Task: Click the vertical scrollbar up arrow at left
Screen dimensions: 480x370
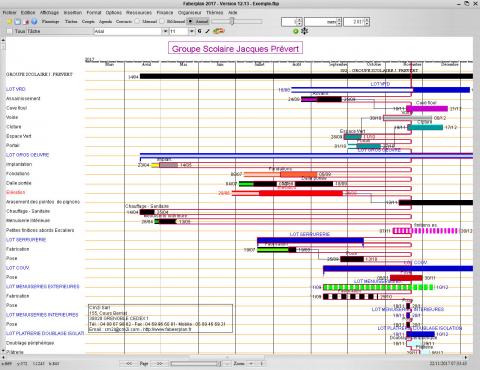Action: coord(3,39)
